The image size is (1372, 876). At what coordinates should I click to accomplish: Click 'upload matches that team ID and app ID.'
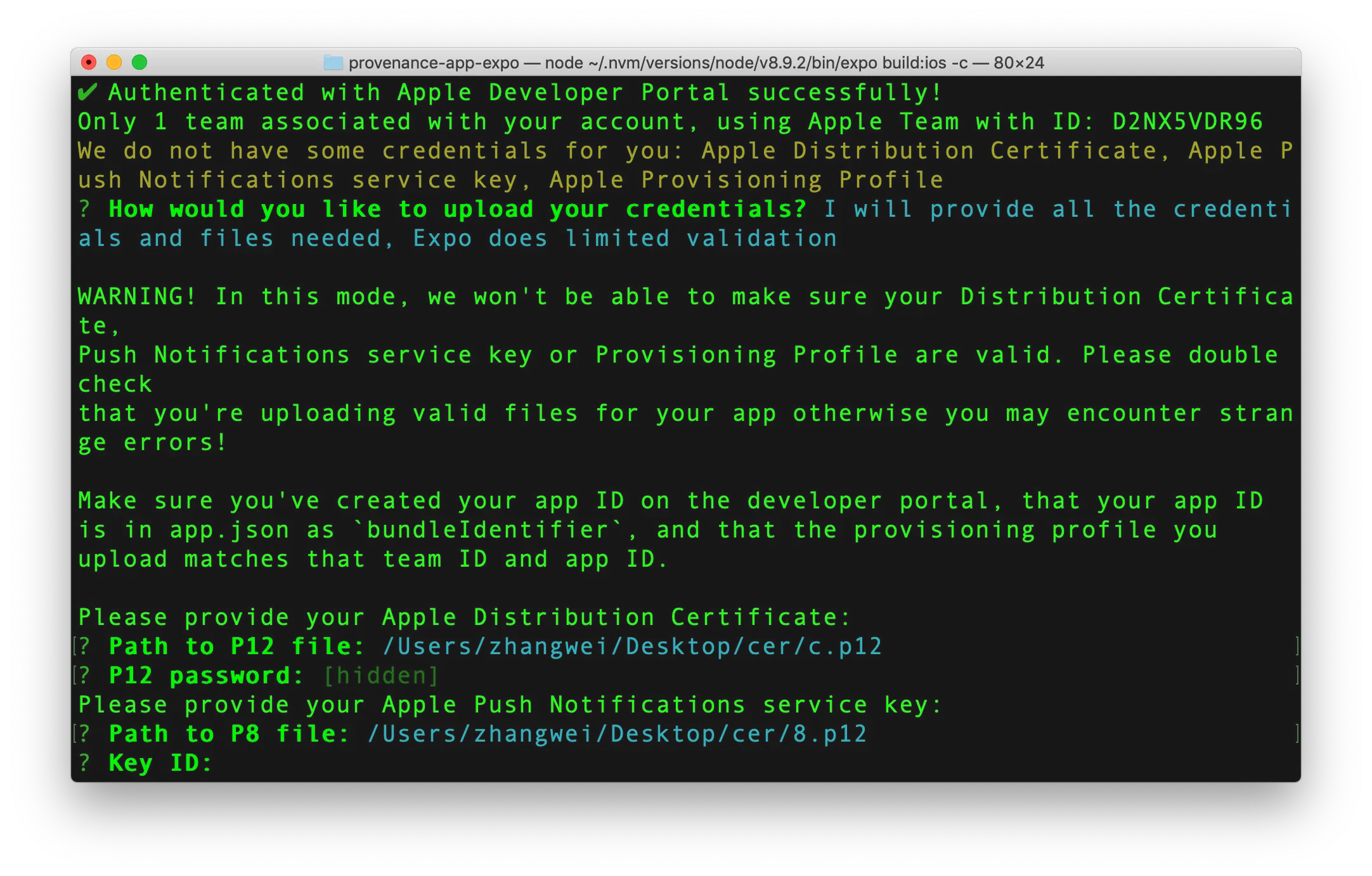[373, 559]
